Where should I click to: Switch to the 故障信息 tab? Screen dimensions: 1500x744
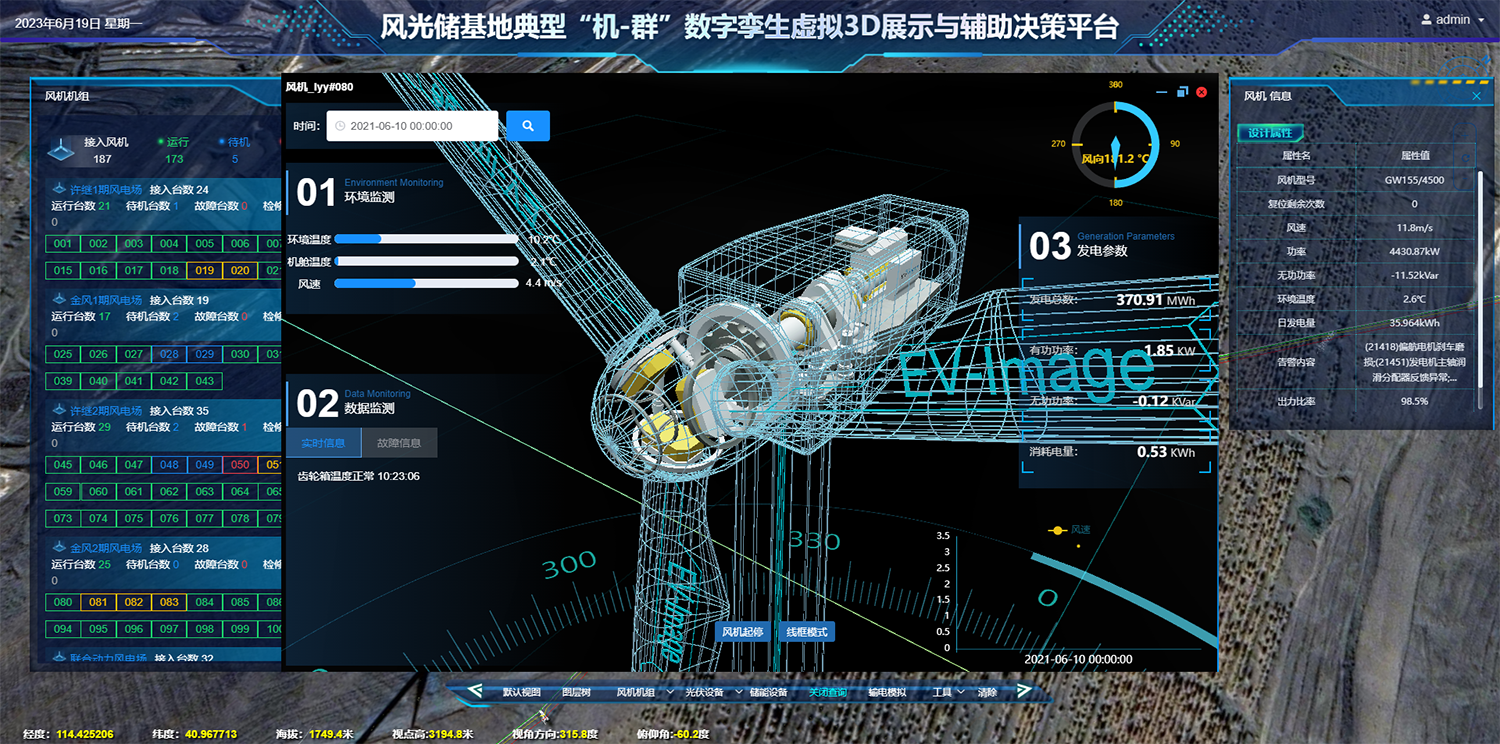399,443
